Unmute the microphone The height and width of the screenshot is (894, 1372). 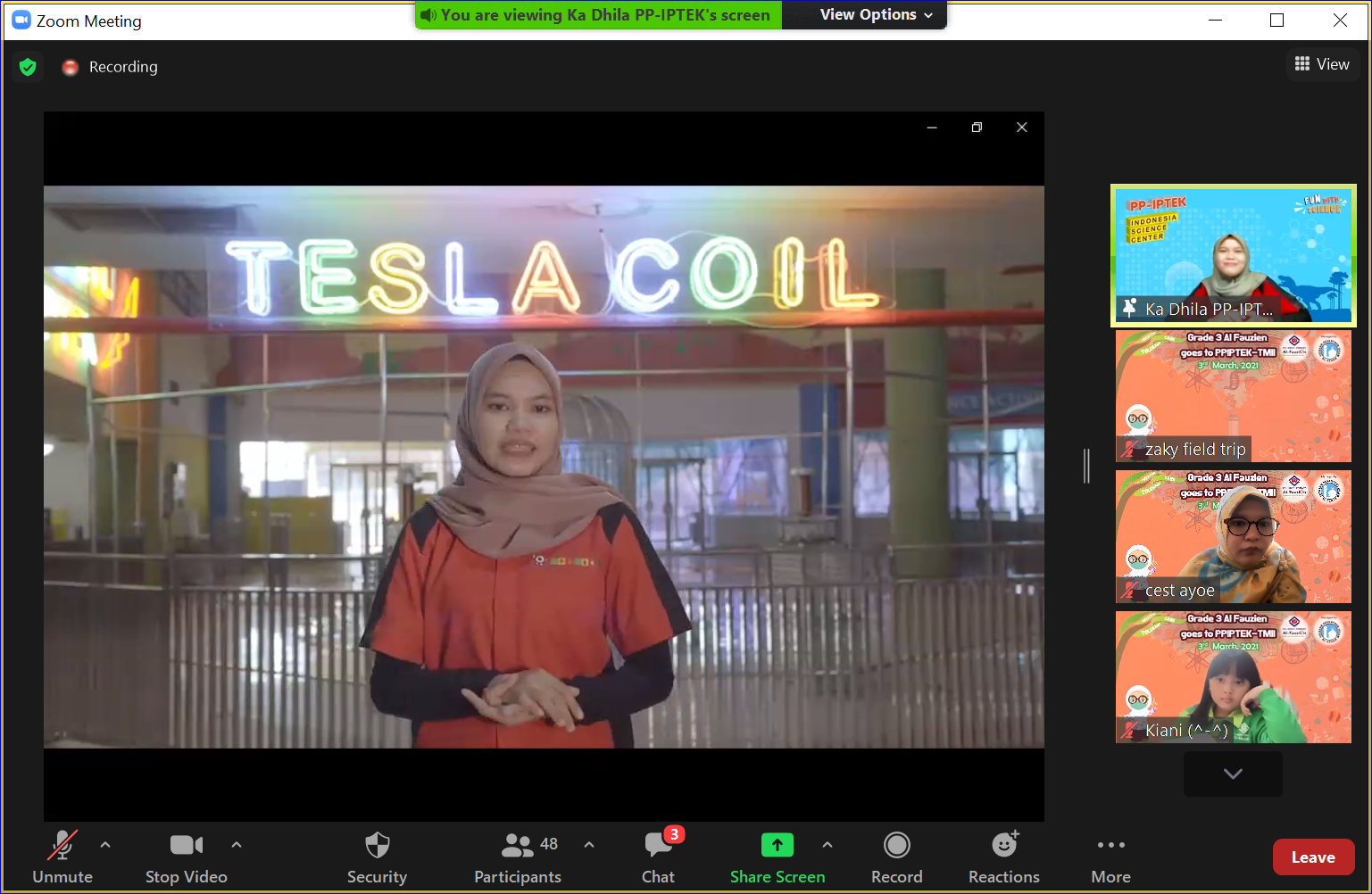62,857
